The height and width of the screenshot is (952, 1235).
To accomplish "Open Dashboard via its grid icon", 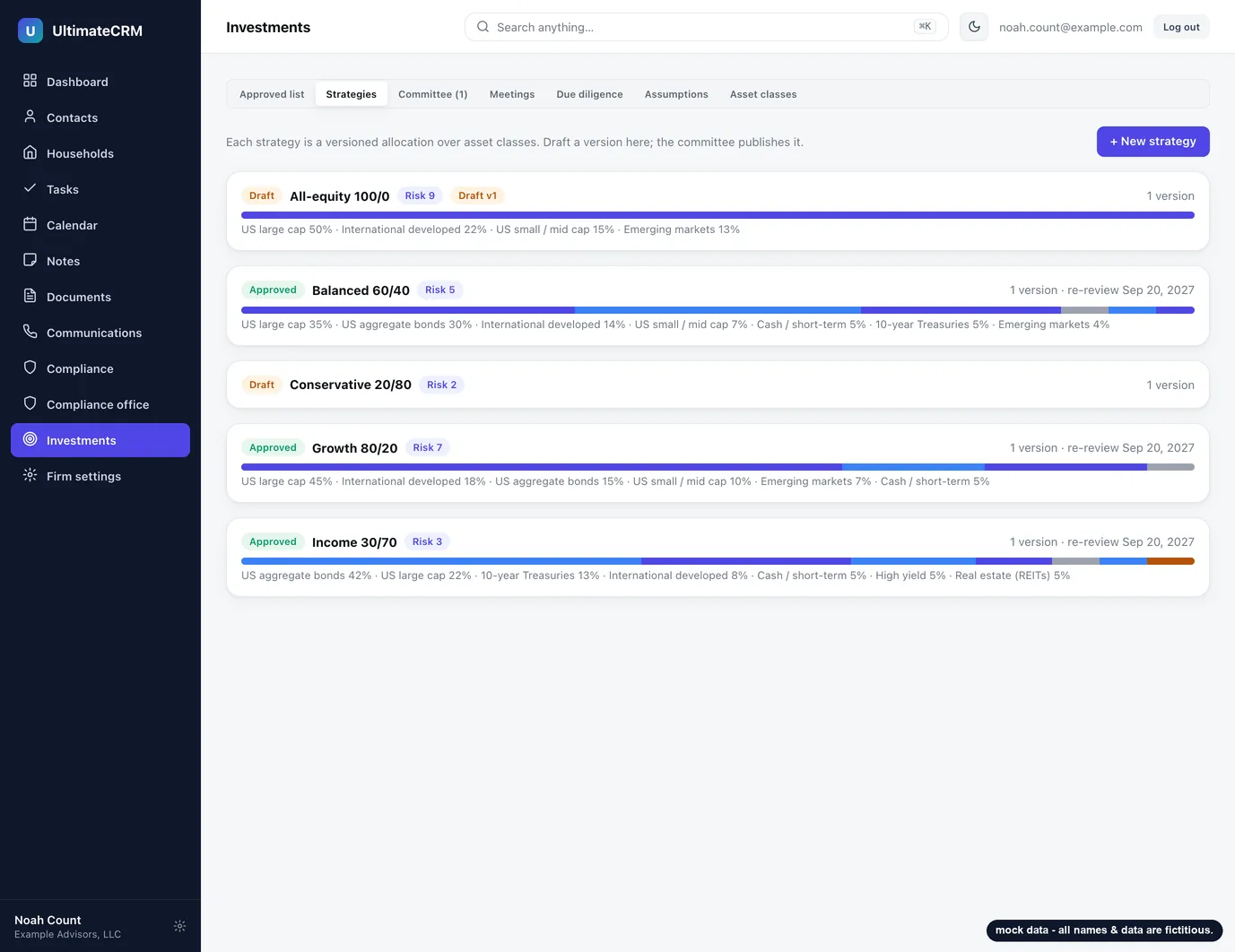I will pyautogui.click(x=30, y=81).
